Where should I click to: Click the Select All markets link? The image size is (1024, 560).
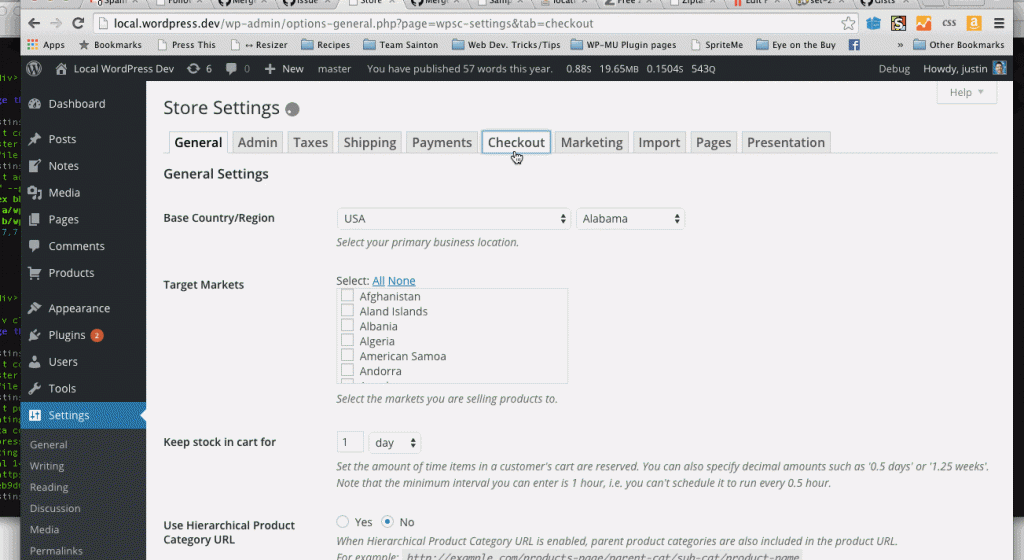tap(378, 281)
